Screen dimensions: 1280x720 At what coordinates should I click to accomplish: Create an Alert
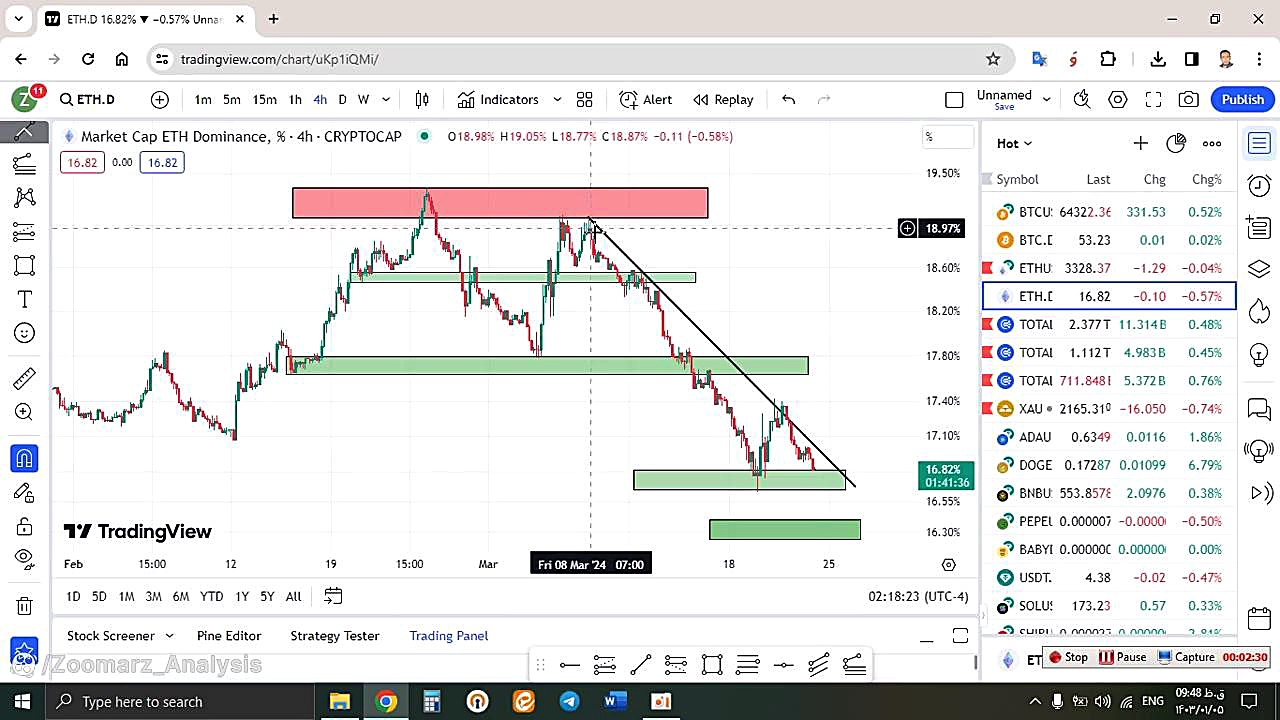click(x=646, y=99)
